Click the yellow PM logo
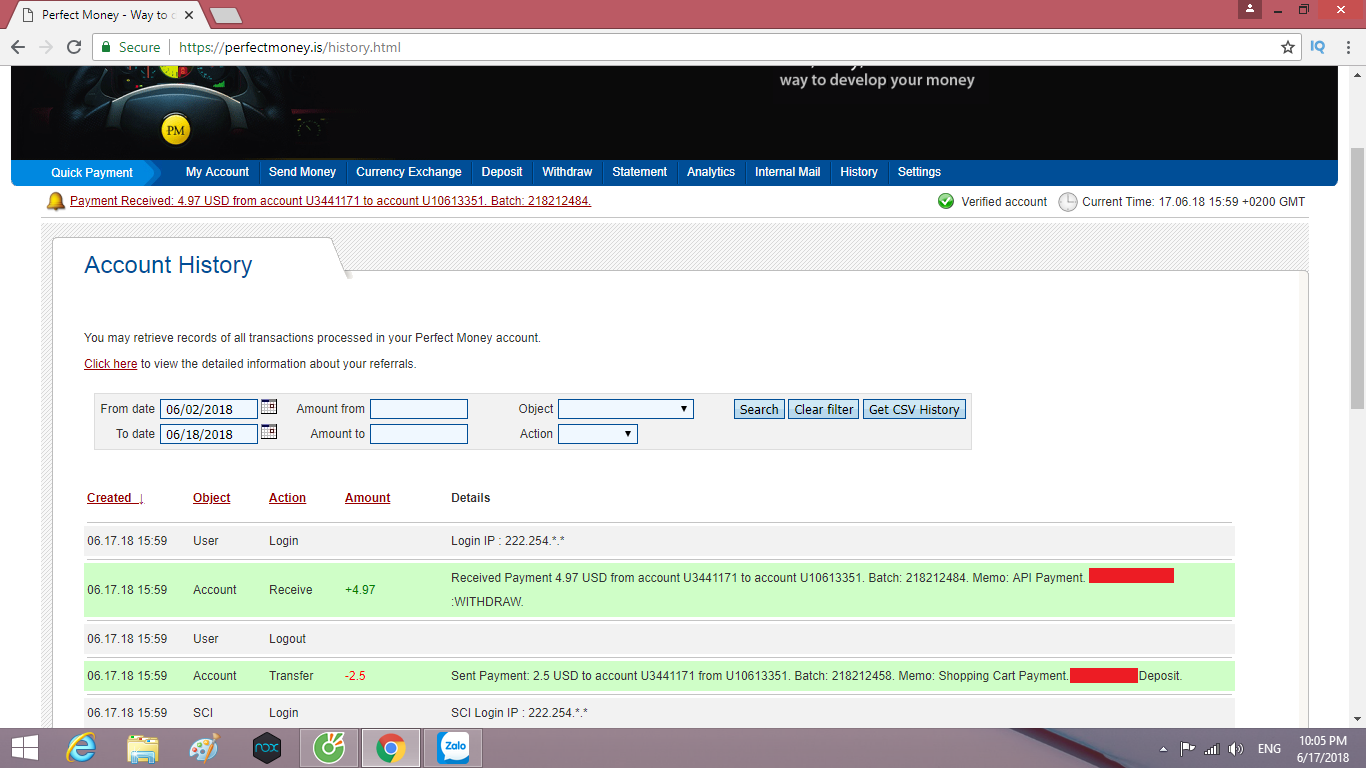 tap(176, 129)
